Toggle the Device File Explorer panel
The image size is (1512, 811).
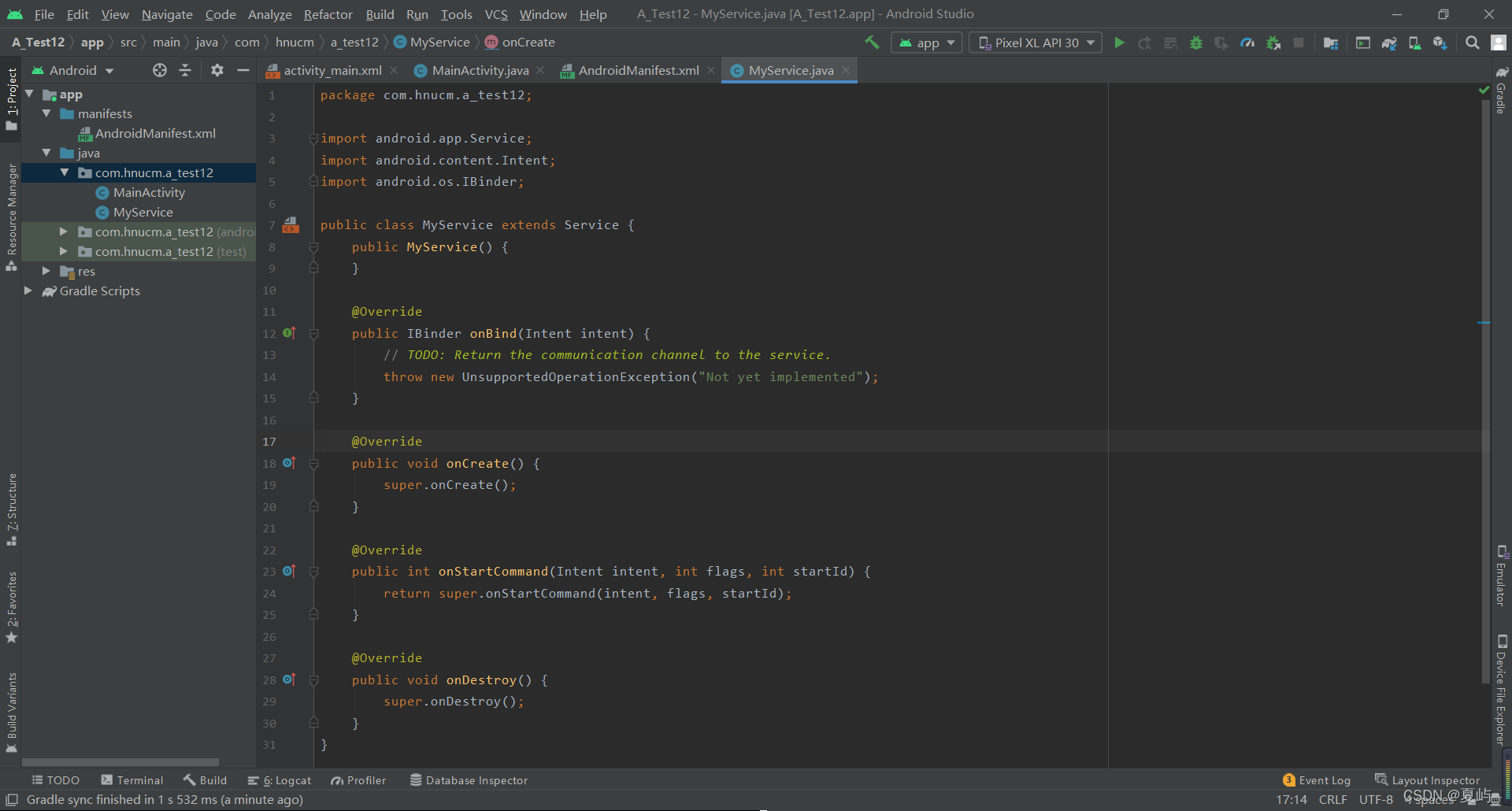[x=1501, y=690]
